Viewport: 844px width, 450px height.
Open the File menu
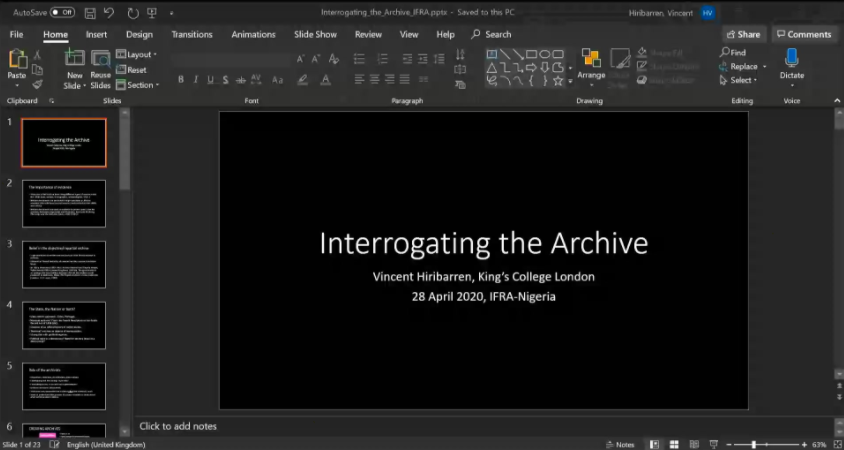(17, 34)
